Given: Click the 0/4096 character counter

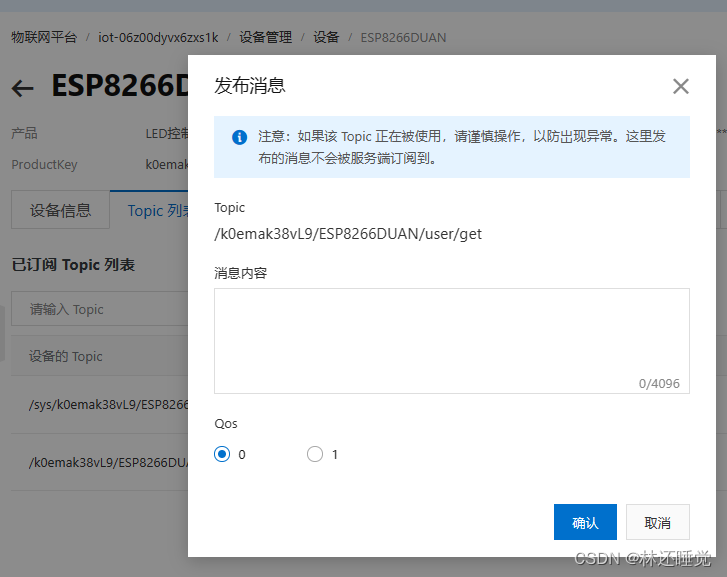Looking at the screenshot, I should coord(659,384).
